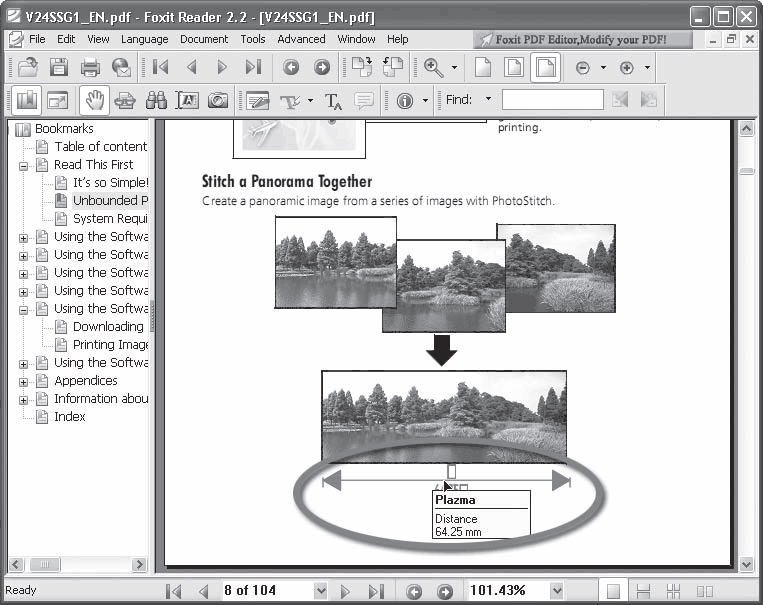Go to the last page in toolbar
Image resolution: width=763 pixels, height=605 pixels.
pyautogui.click(x=253, y=67)
